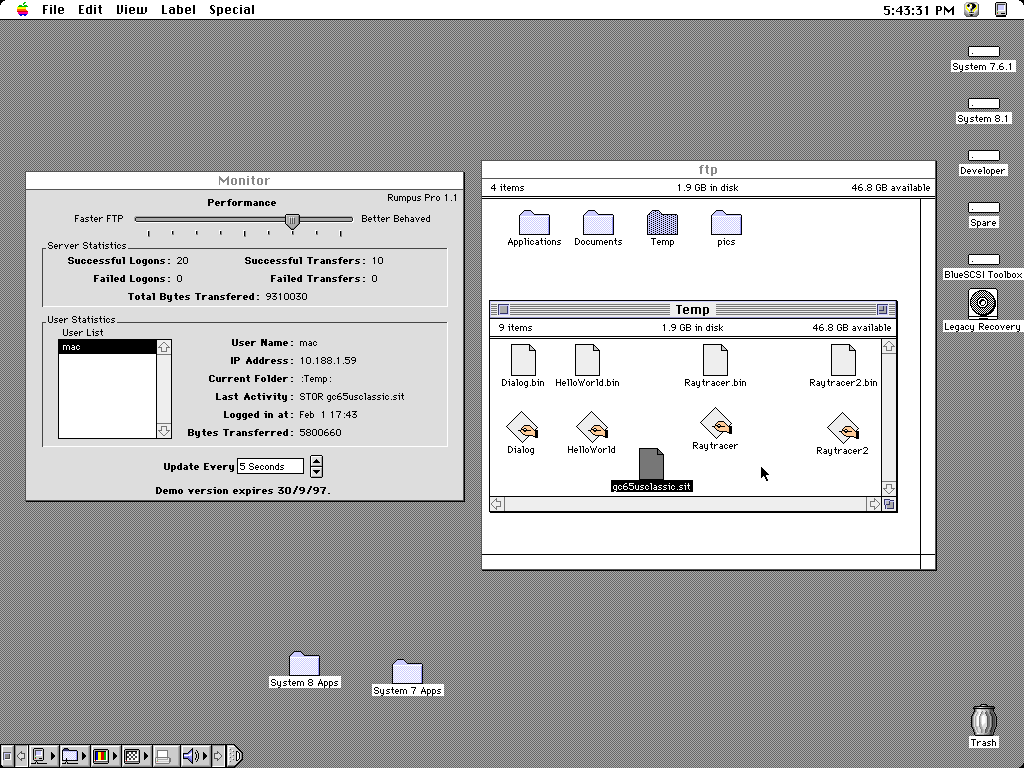The width and height of the screenshot is (1024, 768).
Task: Open the System 8 Apps folder
Action: pos(304,663)
